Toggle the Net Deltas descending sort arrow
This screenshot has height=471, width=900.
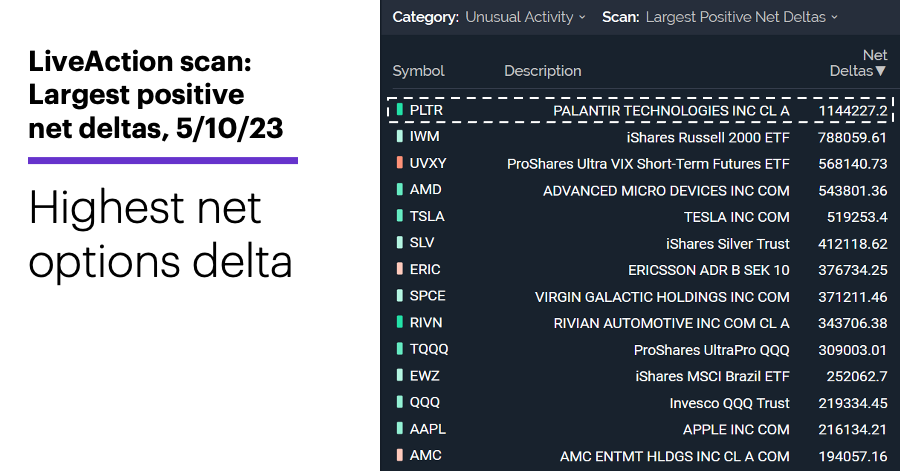pyautogui.click(x=880, y=71)
